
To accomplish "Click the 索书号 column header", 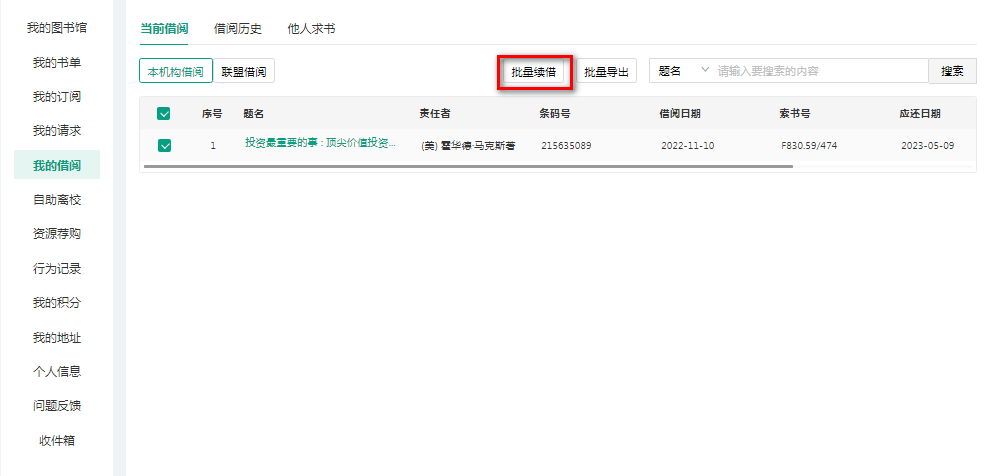I will click(794, 114).
